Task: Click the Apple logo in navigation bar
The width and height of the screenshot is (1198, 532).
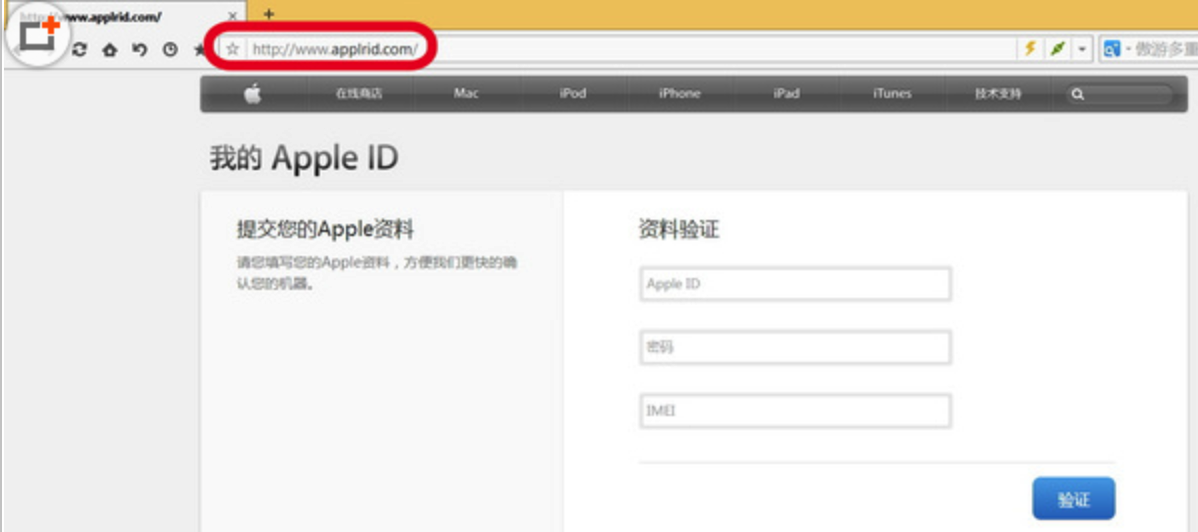Action: coord(252,94)
